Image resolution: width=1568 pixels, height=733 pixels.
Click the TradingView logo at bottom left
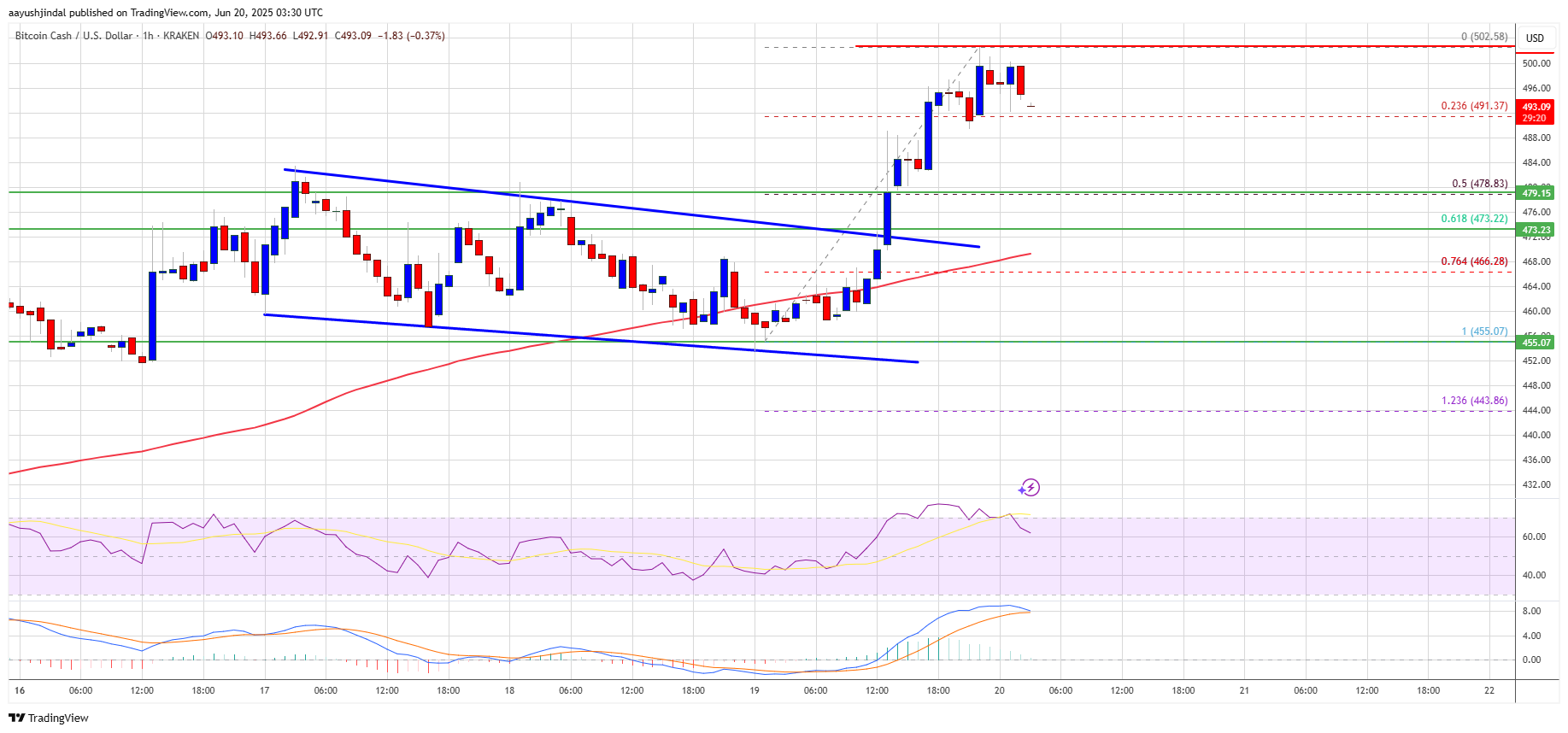(x=49, y=718)
